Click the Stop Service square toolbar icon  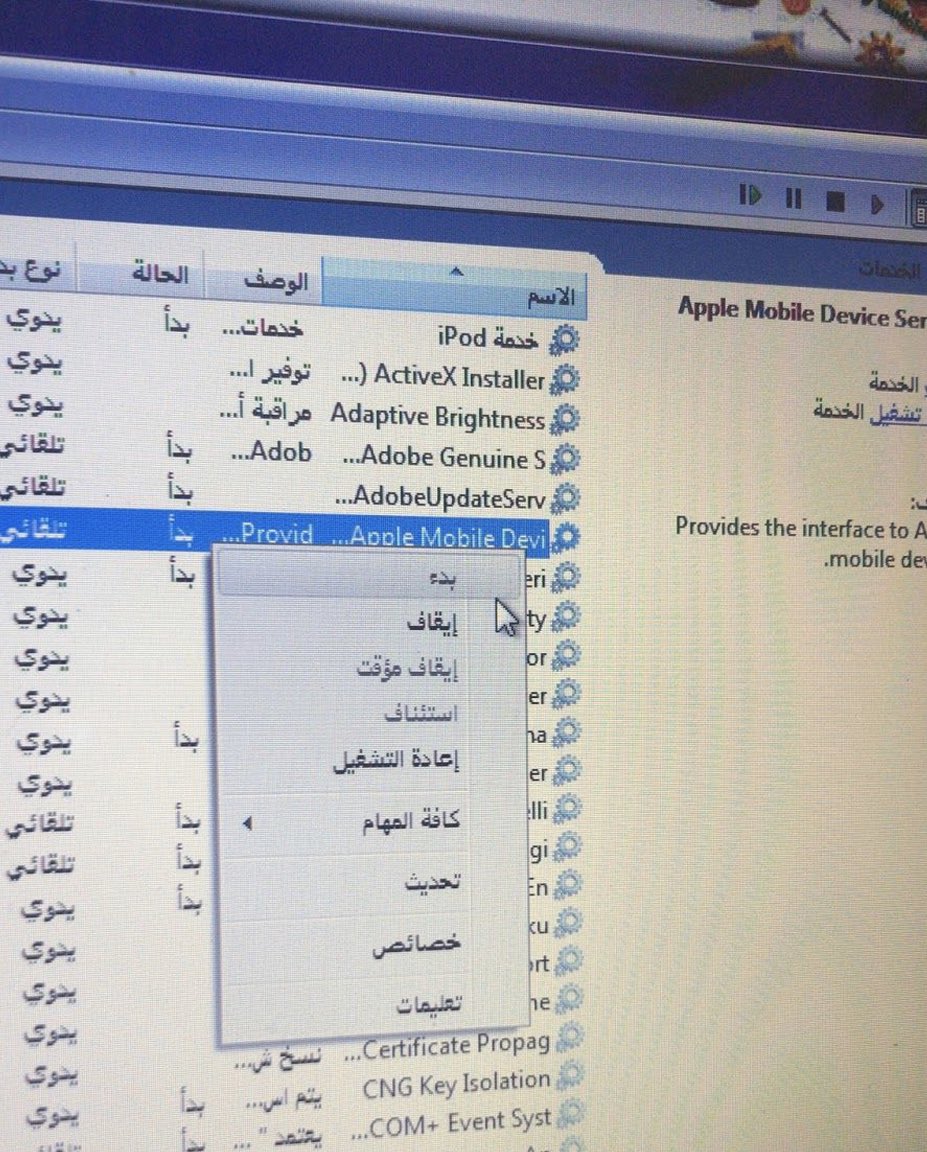835,201
